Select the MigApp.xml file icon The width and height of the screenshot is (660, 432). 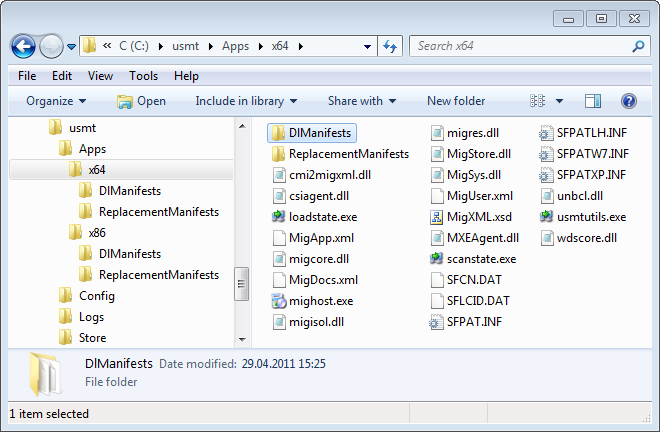[279, 238]
